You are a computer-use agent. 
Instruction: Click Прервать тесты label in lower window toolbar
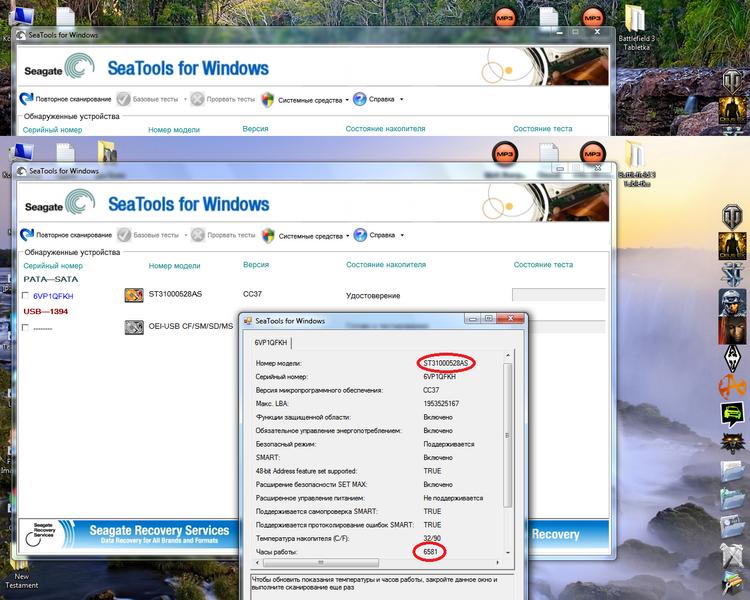tap(231, 235)
